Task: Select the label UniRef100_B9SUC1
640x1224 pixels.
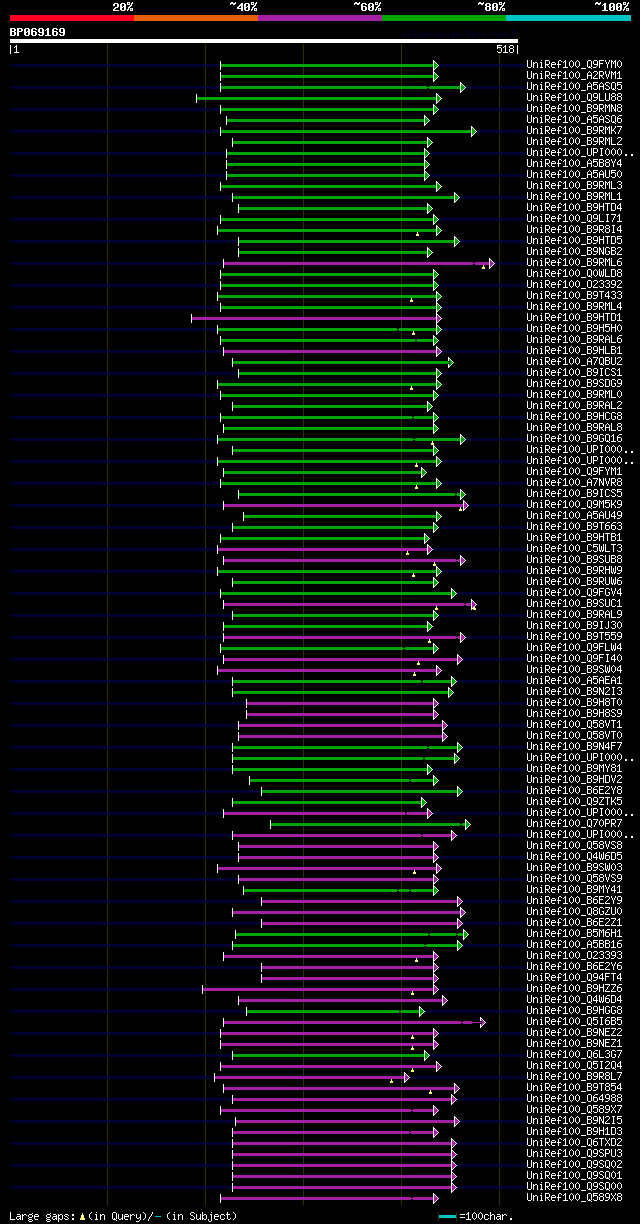Action: click(574, 603)
